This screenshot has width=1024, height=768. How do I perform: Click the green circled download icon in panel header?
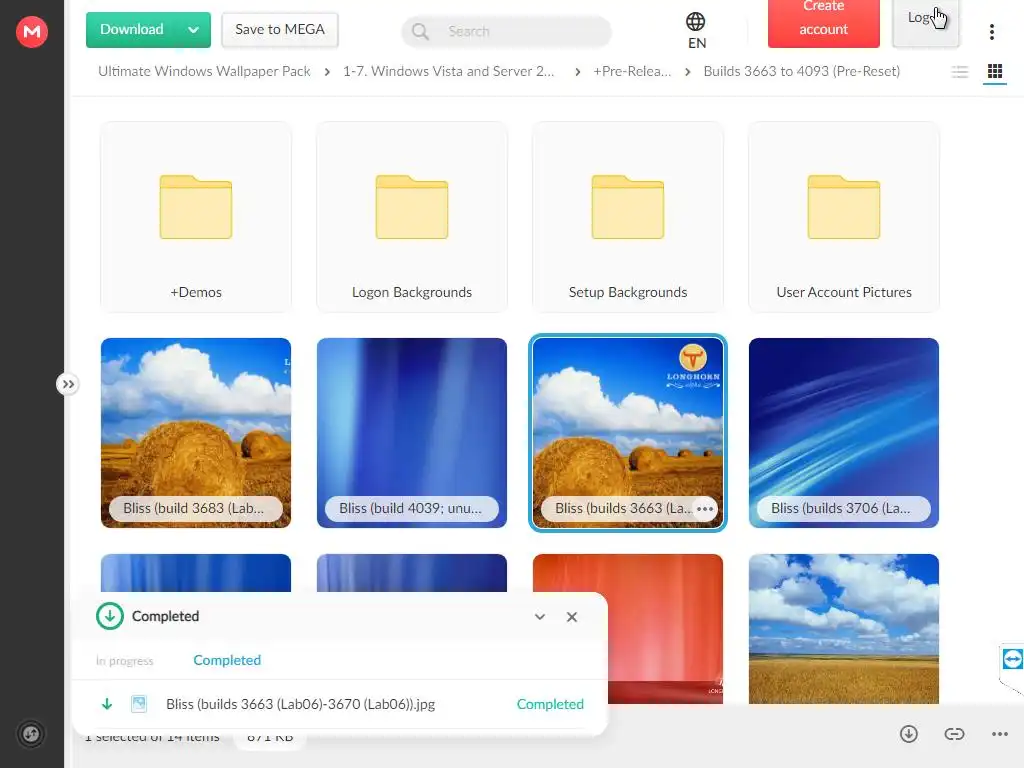click(x=110, y=616)
